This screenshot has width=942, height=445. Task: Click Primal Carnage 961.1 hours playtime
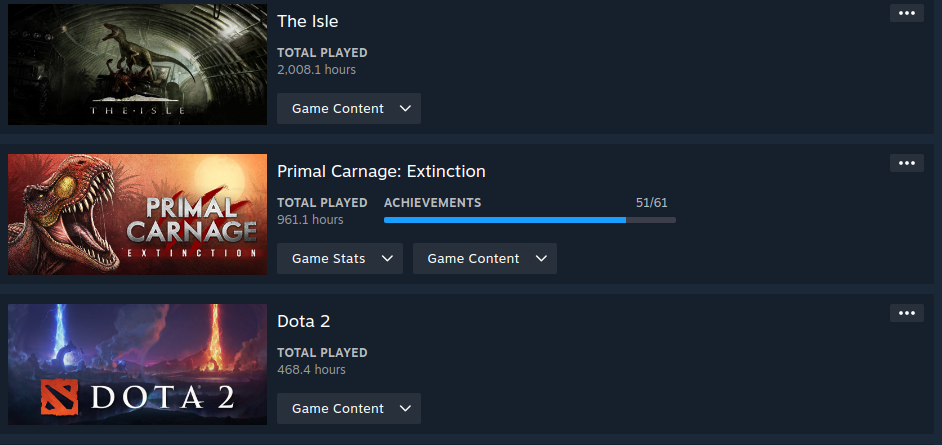pos(310,220)
